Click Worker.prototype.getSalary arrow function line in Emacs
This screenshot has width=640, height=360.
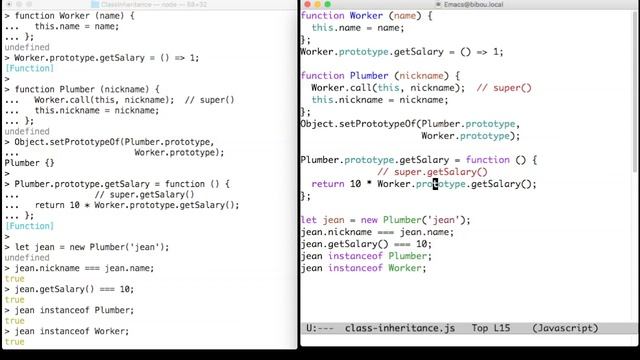click(402, 52)
